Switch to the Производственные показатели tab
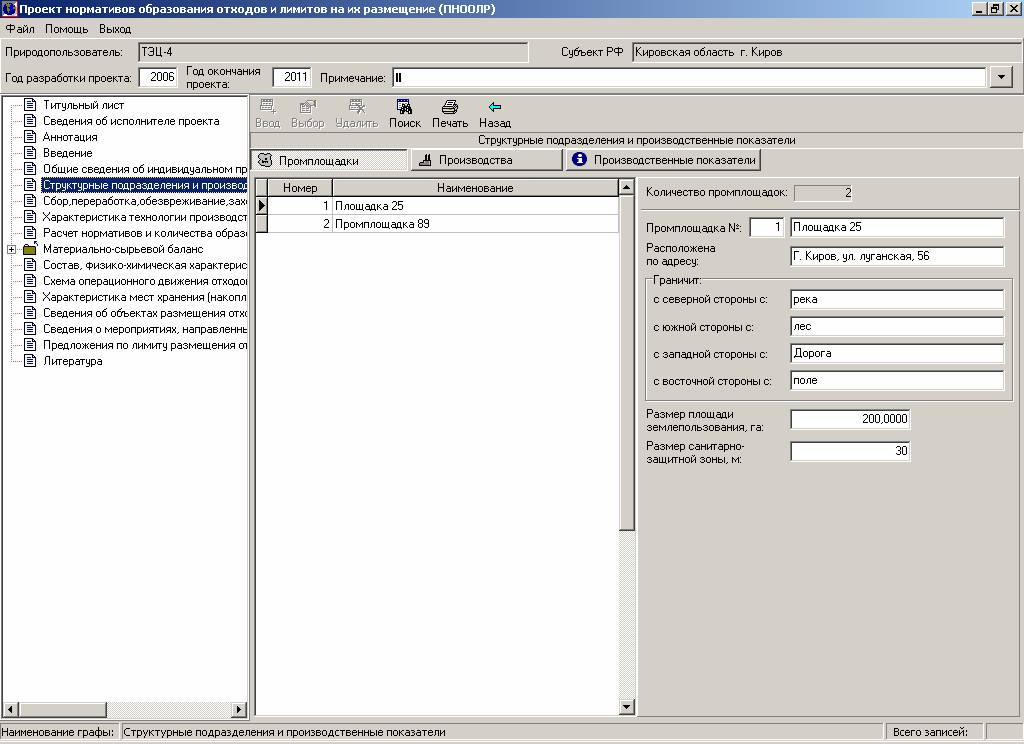Screen dimensions: 1024x744 663,160
